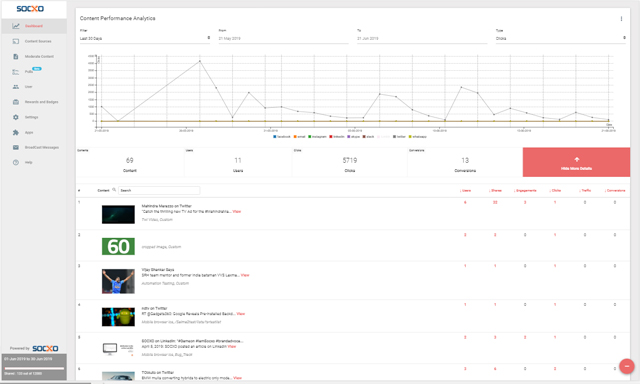Click the User people icon
The height and width of the screenshot is (384, 640).
16,87
